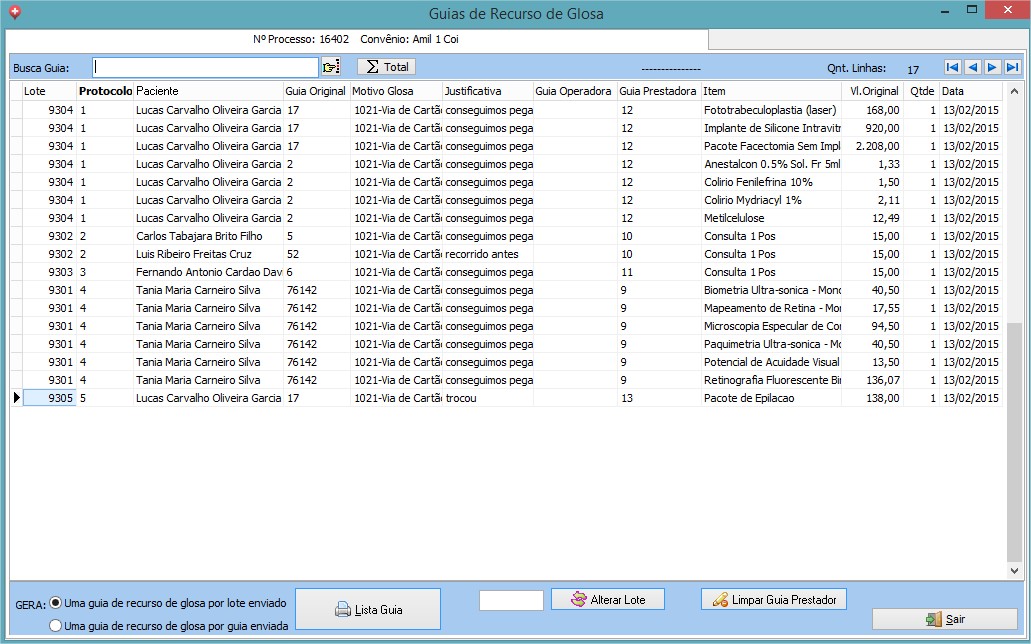Click the lote input box beside Alterar Lote
1031x644 pixels.
[x=511, y=600]
